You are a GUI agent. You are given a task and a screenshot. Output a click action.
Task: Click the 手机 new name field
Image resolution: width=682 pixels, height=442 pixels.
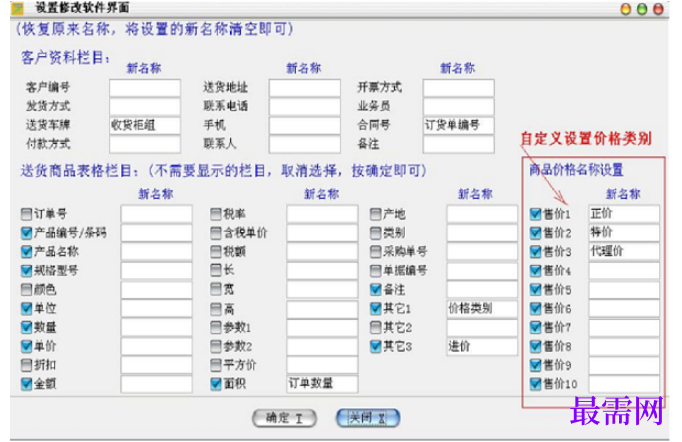tap(304, 125)
